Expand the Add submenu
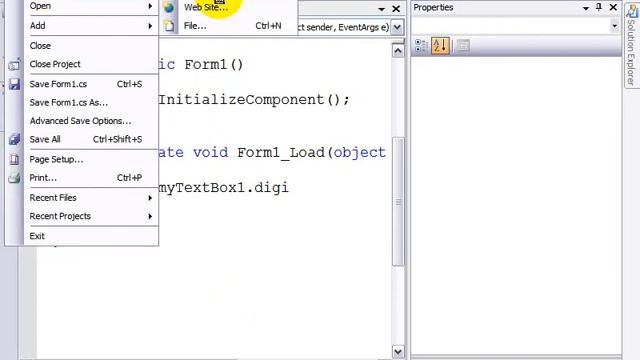The image size is (640, 360). 91,26
